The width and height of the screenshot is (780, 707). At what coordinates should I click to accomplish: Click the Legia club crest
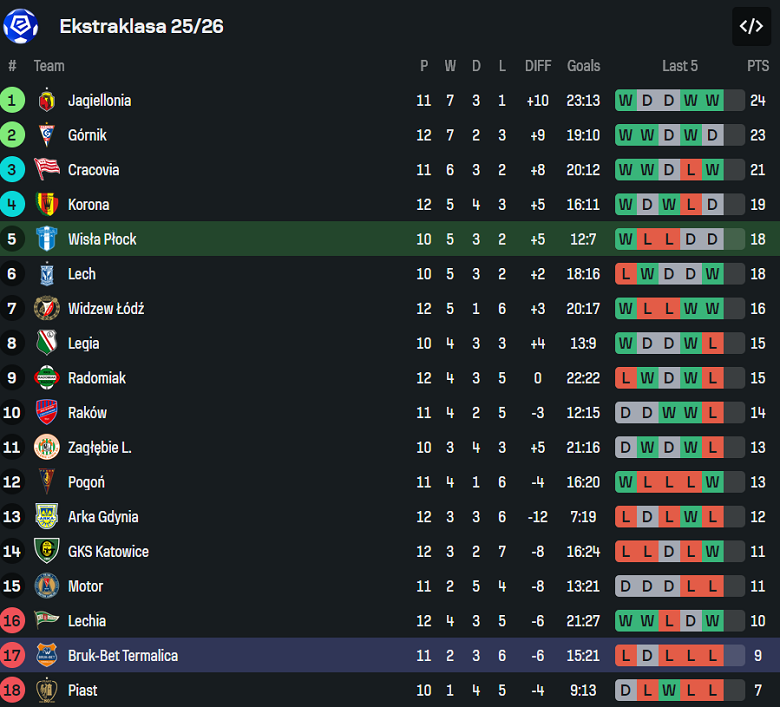coord(46,344)
